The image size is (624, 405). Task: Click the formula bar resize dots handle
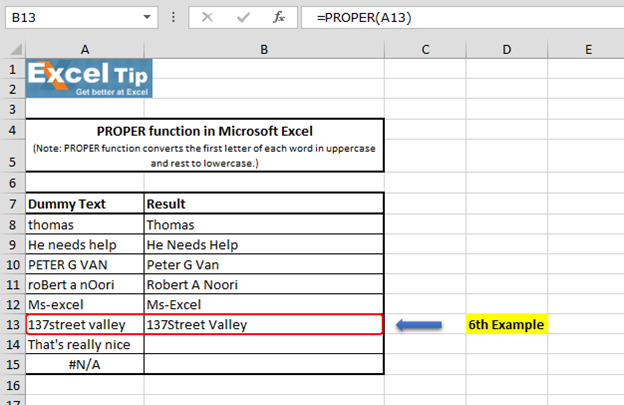click(x=173, y=17)
